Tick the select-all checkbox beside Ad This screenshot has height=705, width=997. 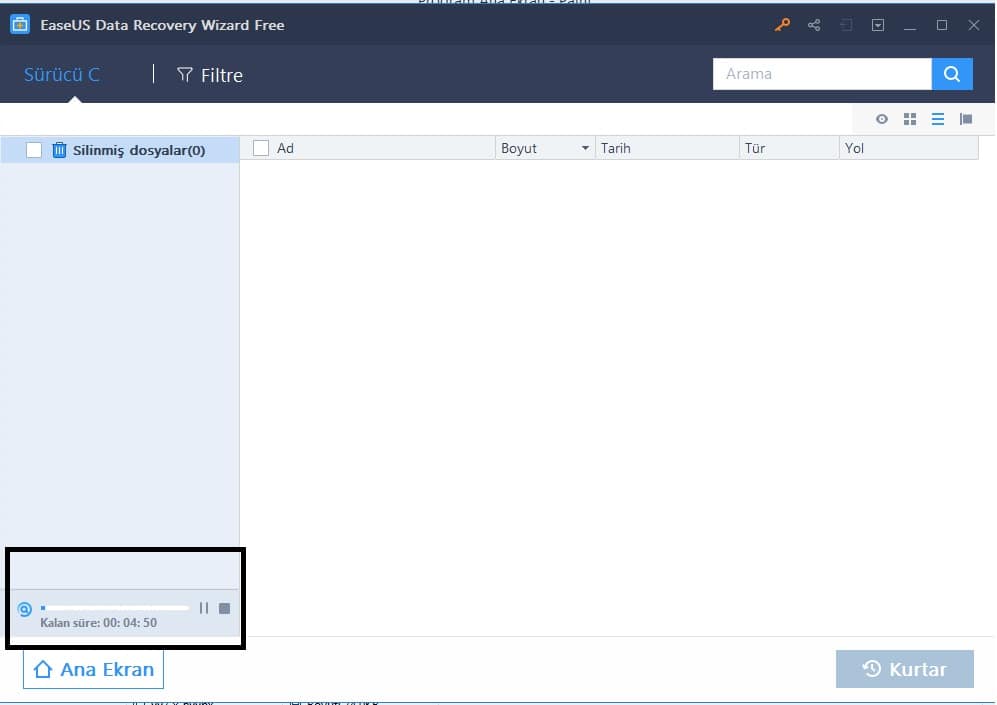261,148
